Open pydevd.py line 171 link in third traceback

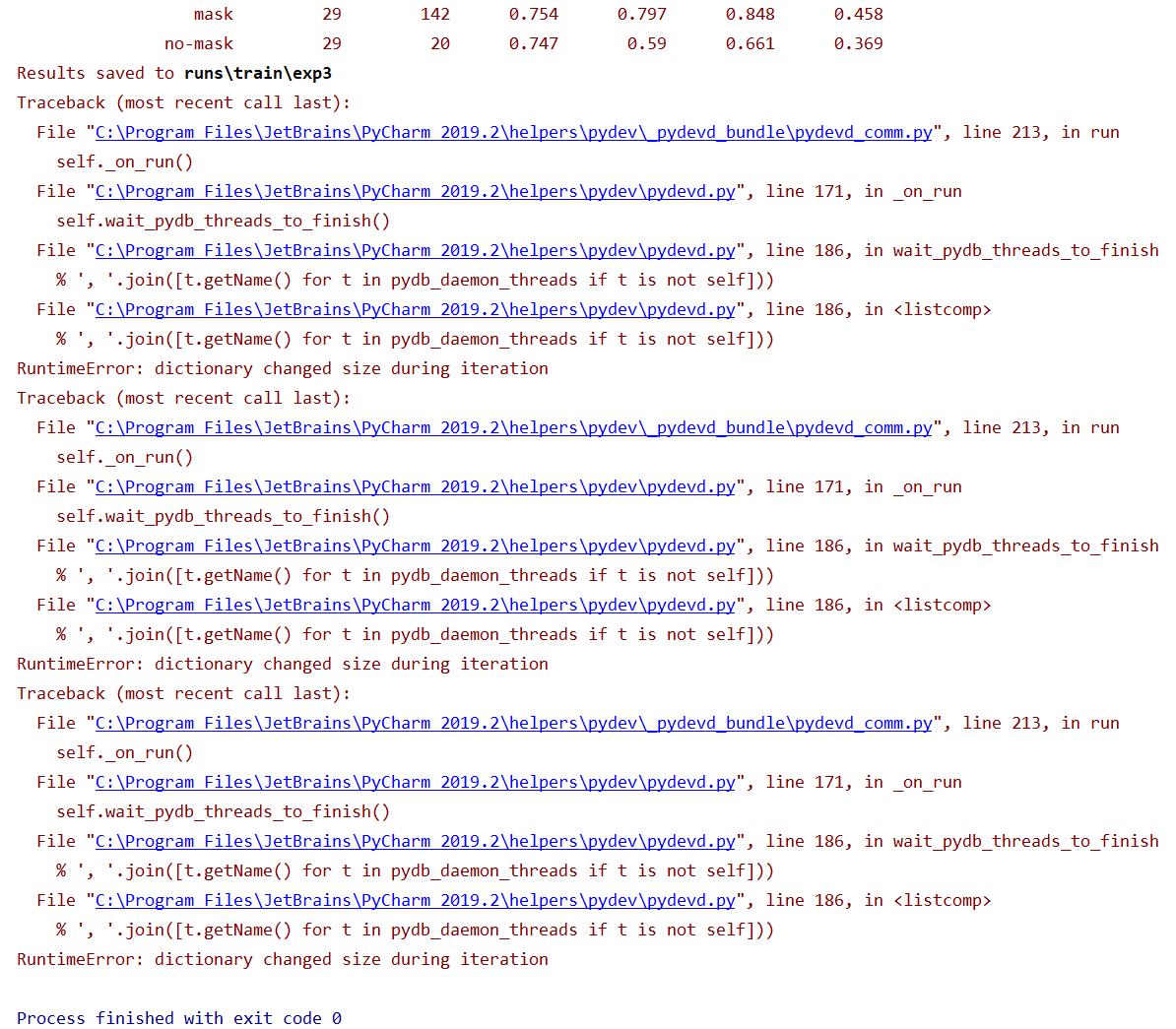(x=413, y=782)
